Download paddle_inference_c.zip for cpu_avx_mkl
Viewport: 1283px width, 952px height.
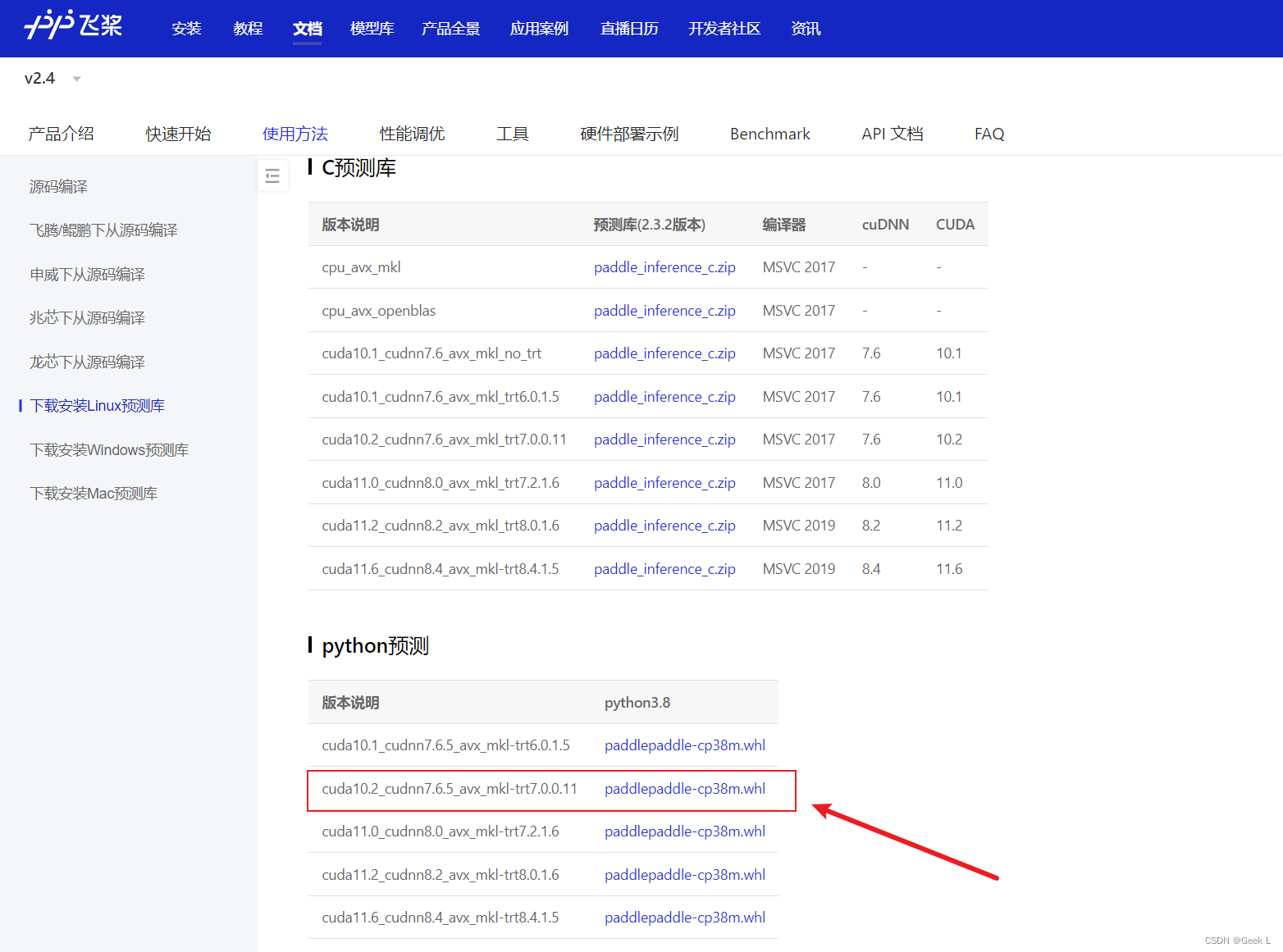[664, 267]
